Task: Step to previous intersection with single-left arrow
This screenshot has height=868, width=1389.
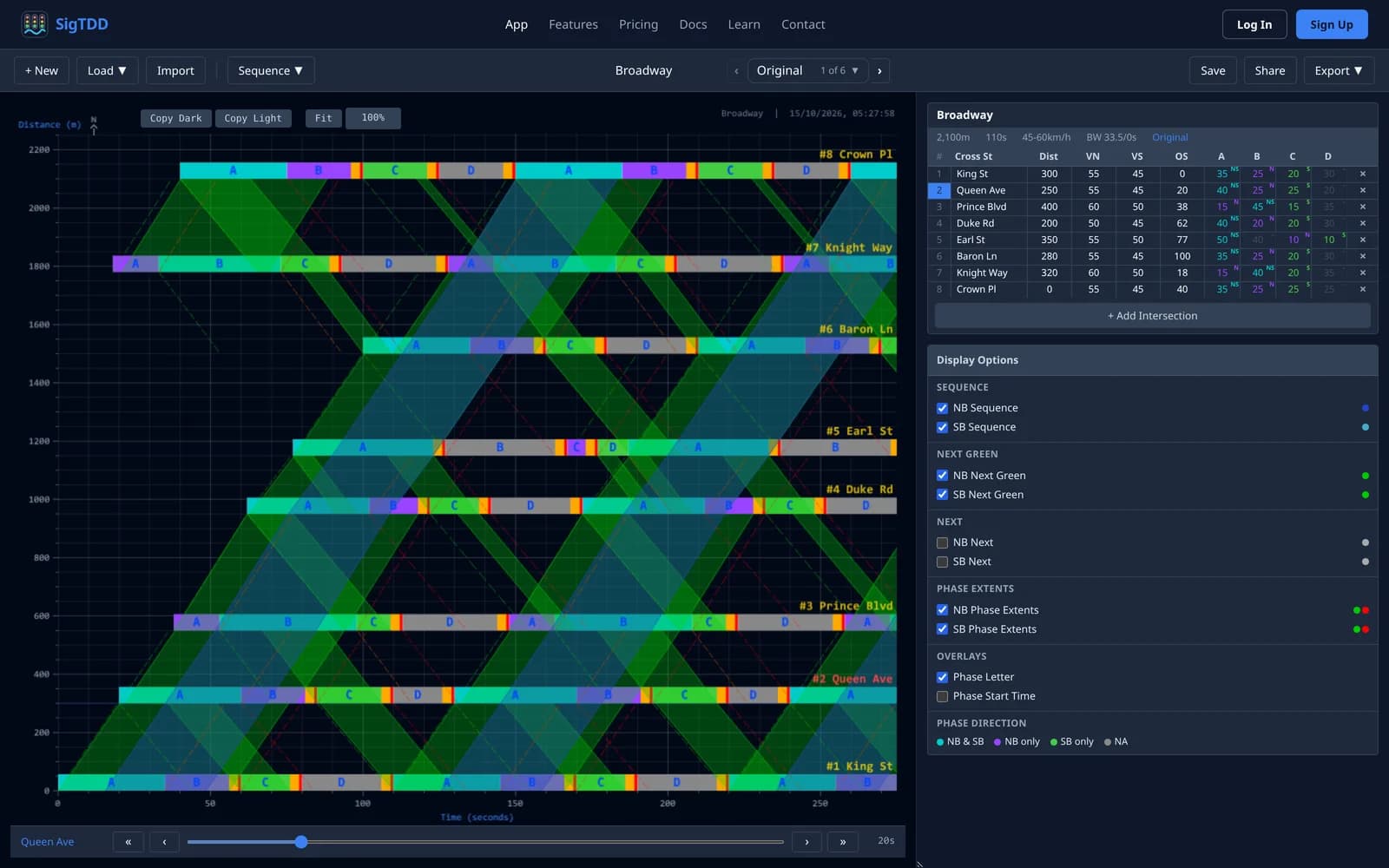Action: (x=164, y=841)
